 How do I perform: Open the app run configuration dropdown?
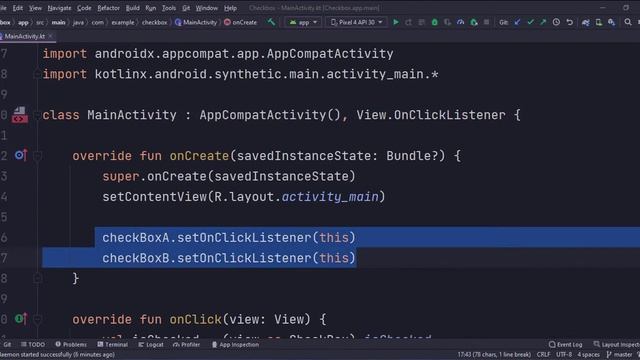302,22
